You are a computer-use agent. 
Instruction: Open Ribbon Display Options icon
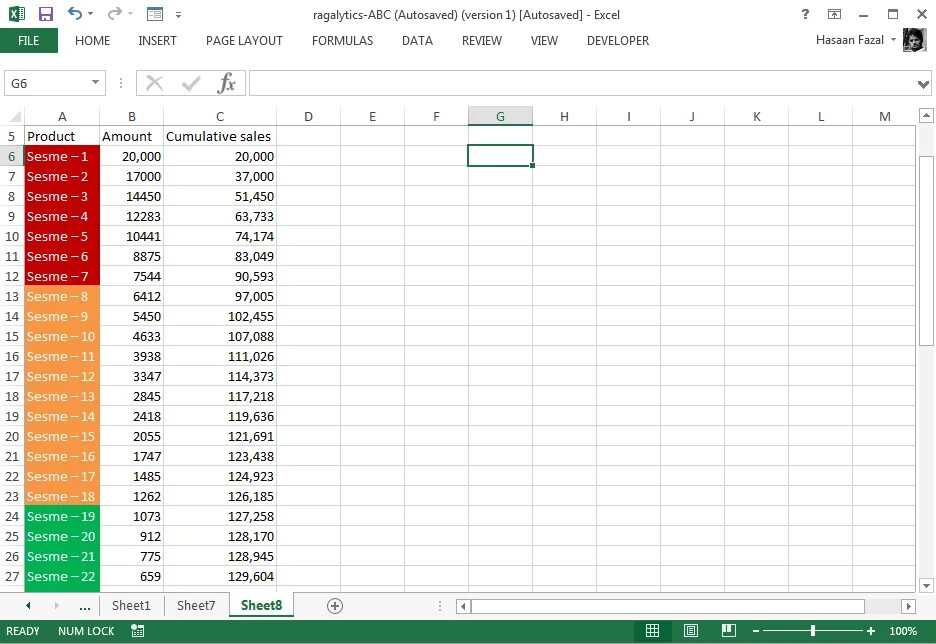(834, 14)
